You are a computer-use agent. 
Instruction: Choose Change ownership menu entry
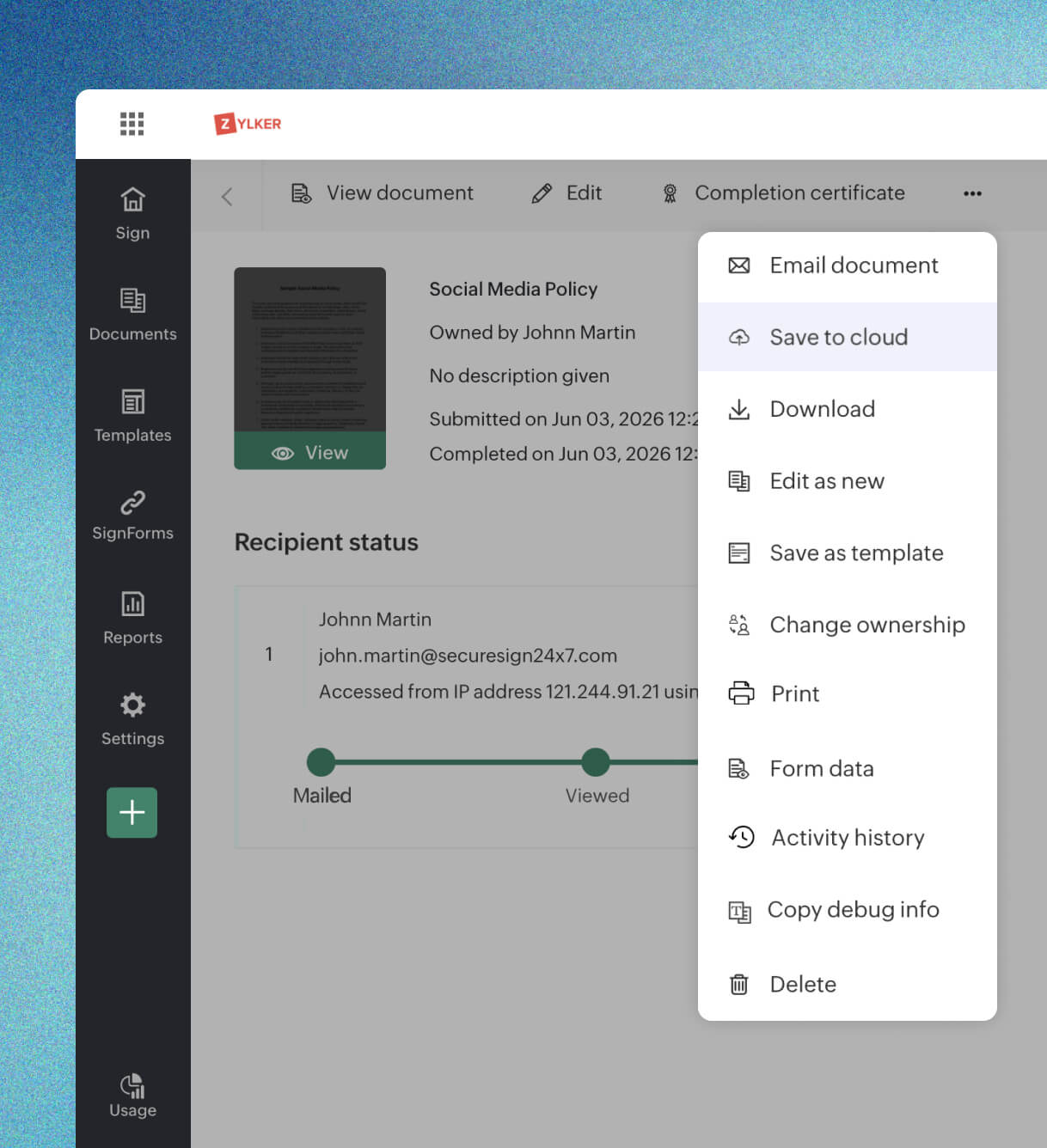[x=848, y=625]
